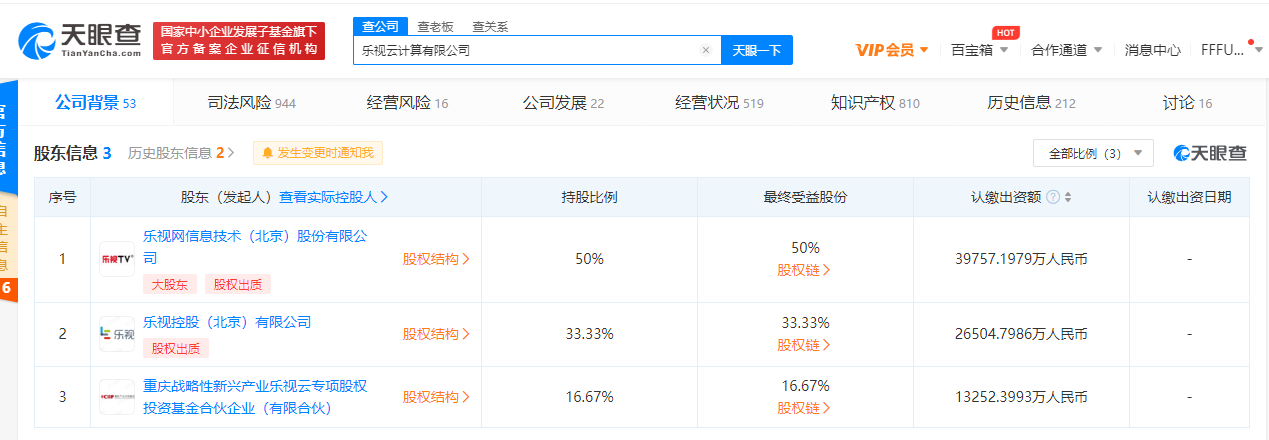Image resolution: width=1269 pixels, height=440 pixels.
Task: Expand 股权结构 for the 重庆 investment fund
Action: [436, 397]
